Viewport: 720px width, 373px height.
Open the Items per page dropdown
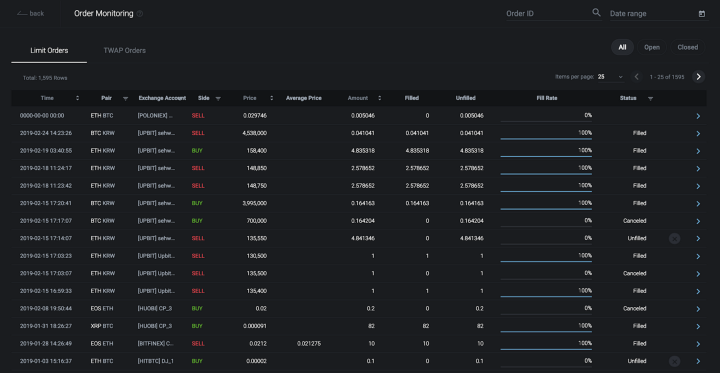[610, 77]
